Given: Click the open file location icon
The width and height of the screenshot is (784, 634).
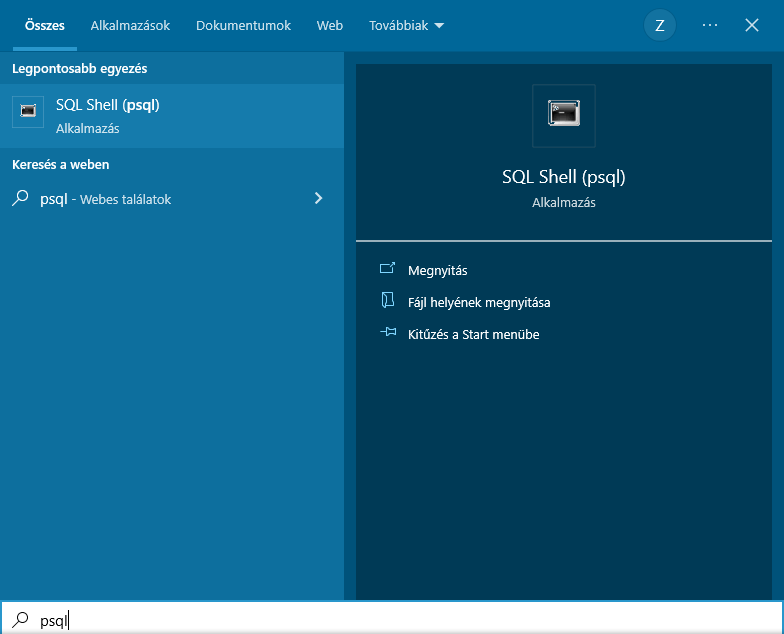Looking at the screenshot, I should click(388, 300).
